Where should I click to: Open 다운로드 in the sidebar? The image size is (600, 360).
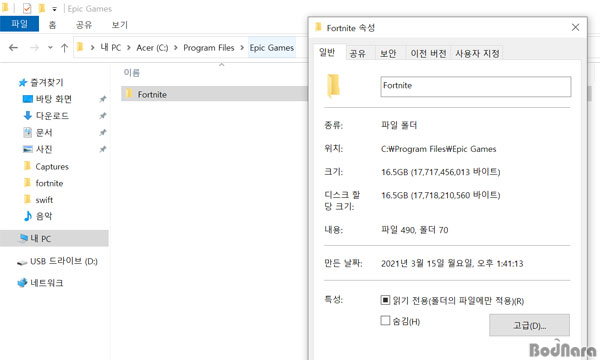[x=46, y=116]
